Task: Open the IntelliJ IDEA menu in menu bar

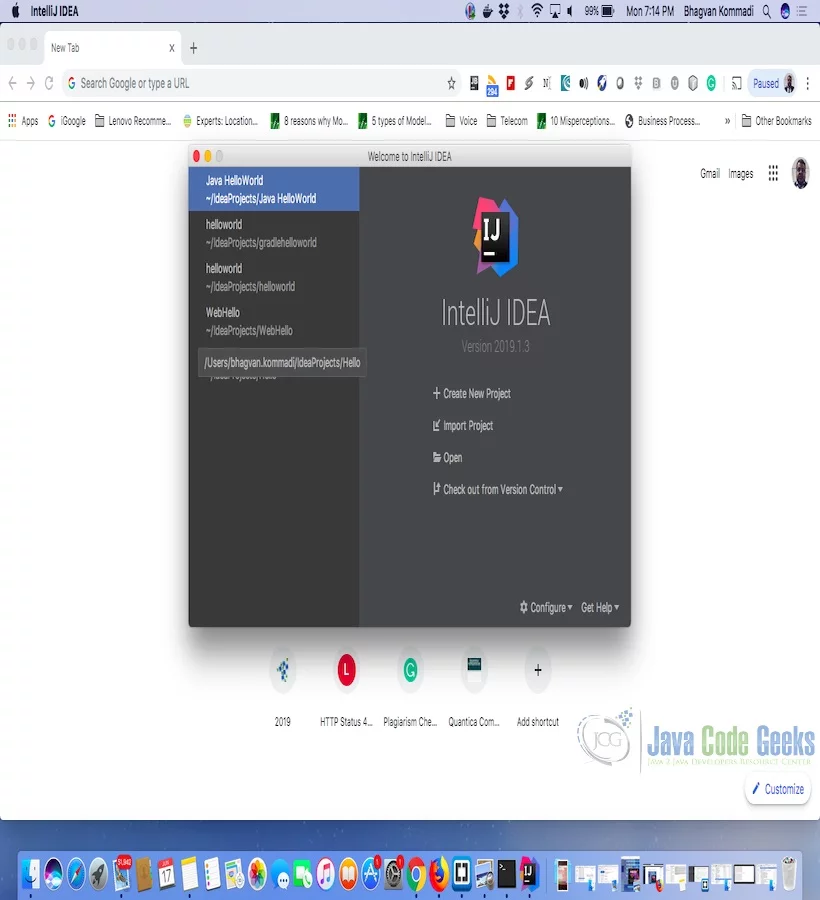Action: click(x=55, y=11)
